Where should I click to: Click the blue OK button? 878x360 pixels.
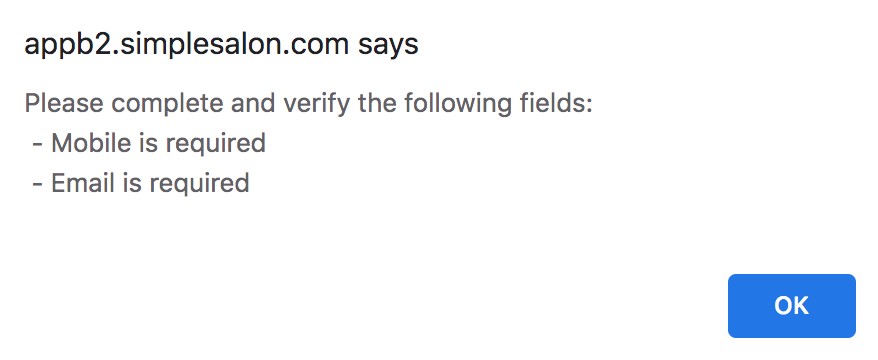click(x=791, y=306)
